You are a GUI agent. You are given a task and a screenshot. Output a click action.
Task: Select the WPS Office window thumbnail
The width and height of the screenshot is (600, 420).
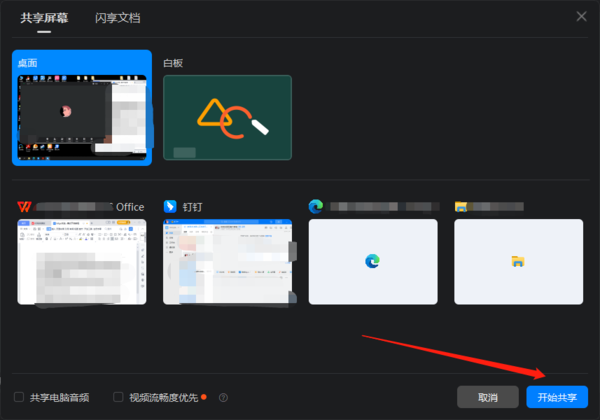(82, 262)
